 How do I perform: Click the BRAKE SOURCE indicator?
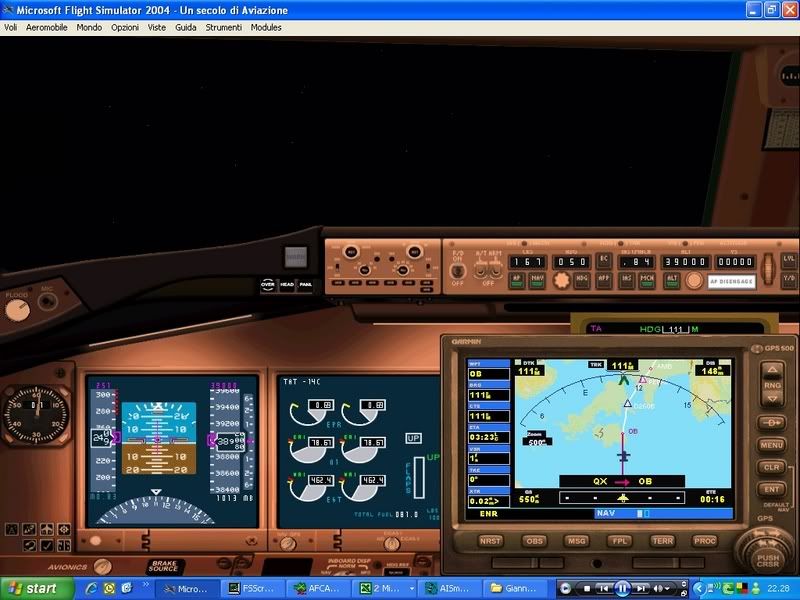point(164,566)
